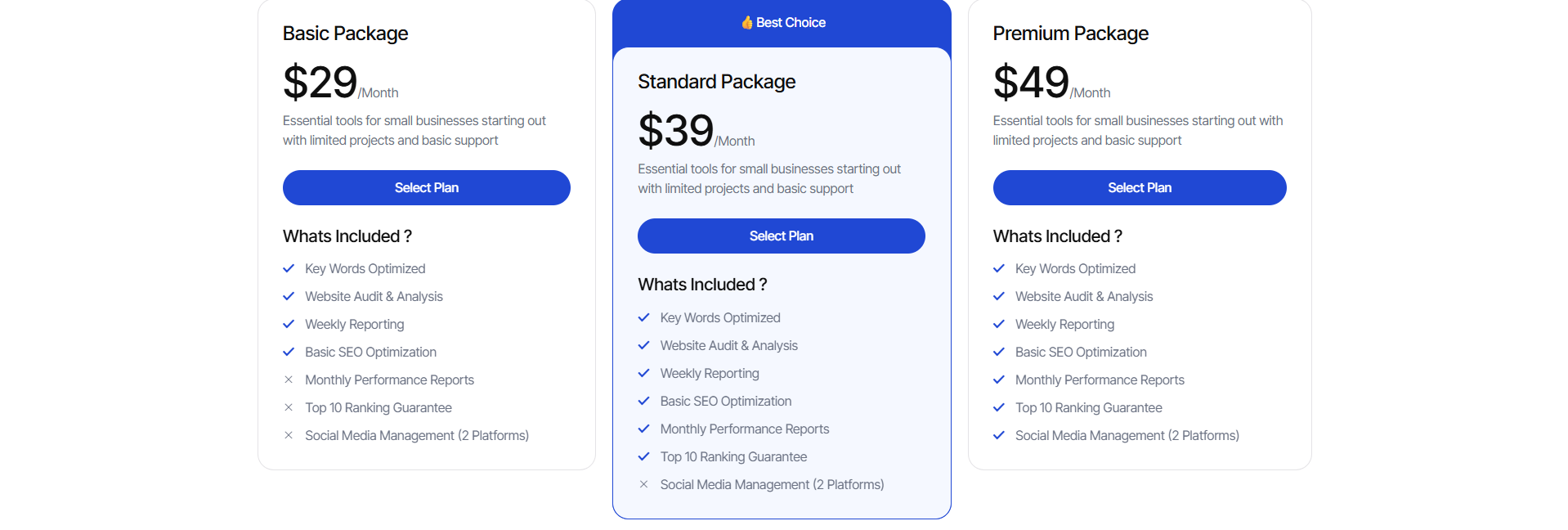1568x530 pixels.
Task: Click the checkmark next to Monthly Performance Reports in Premium
Action: pos(998,380)
